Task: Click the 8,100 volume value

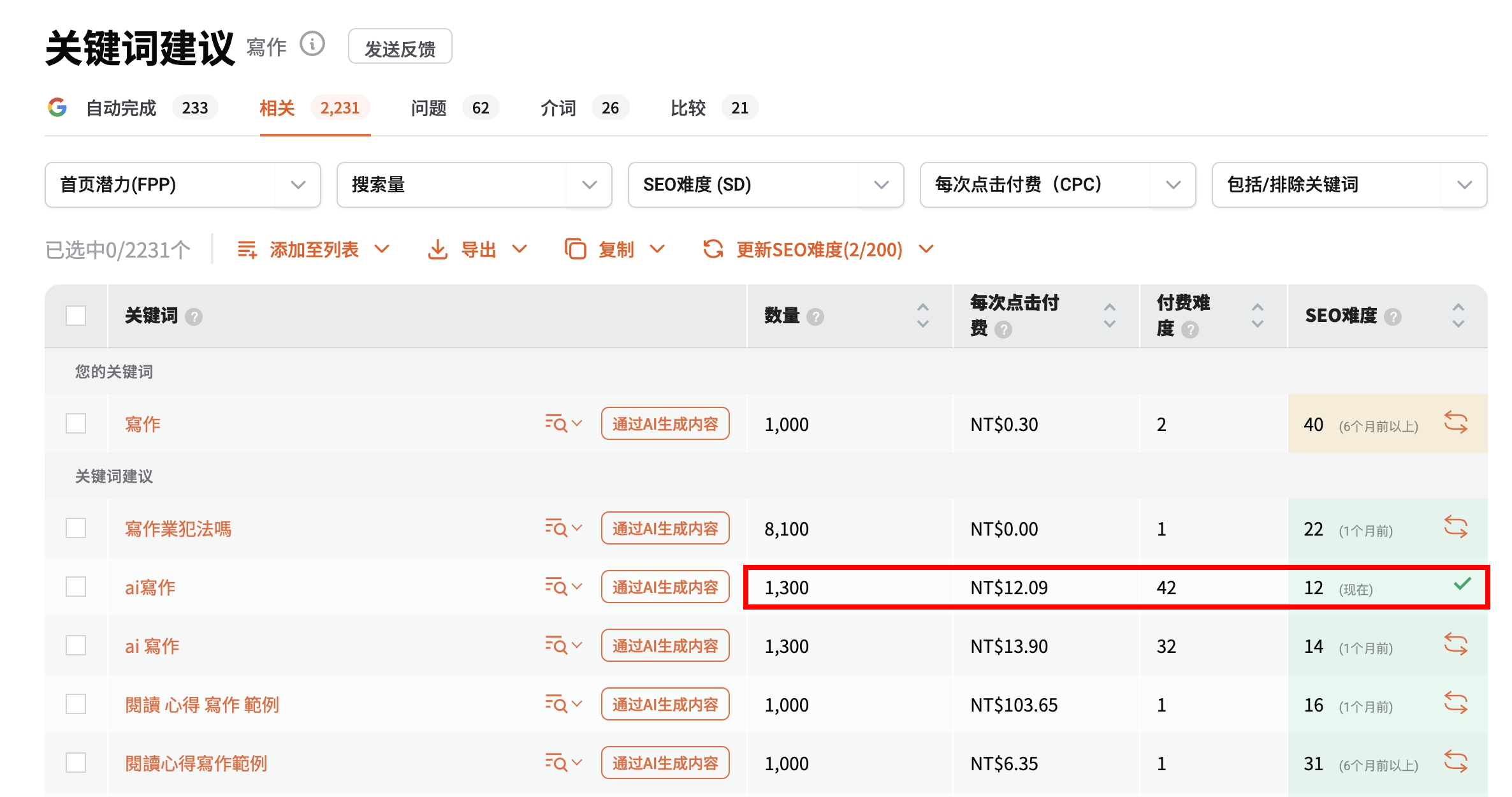Action: (x=787, y=529)
